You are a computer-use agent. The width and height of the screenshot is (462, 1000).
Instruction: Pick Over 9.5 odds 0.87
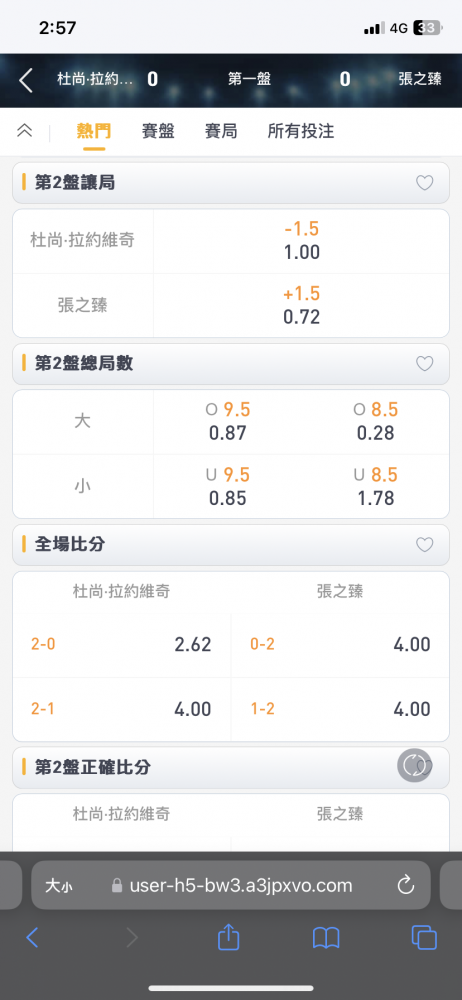point(228,422)
